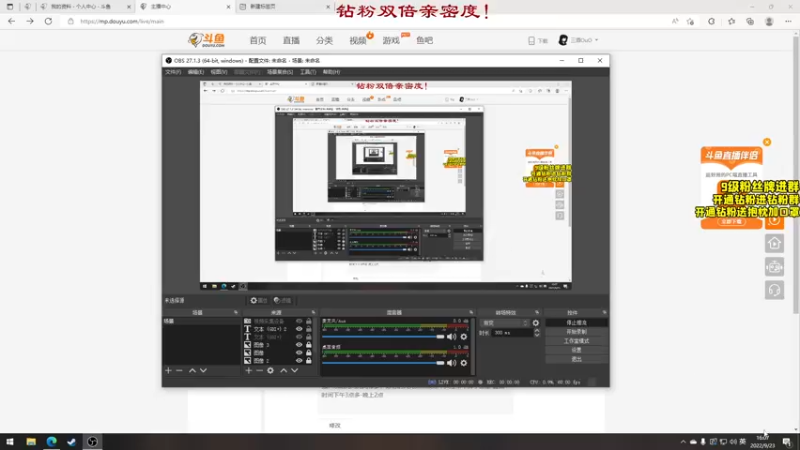Pop out the scenes dock panel
The width and height of the screenshot is (800, 450).
coord(236,312)
